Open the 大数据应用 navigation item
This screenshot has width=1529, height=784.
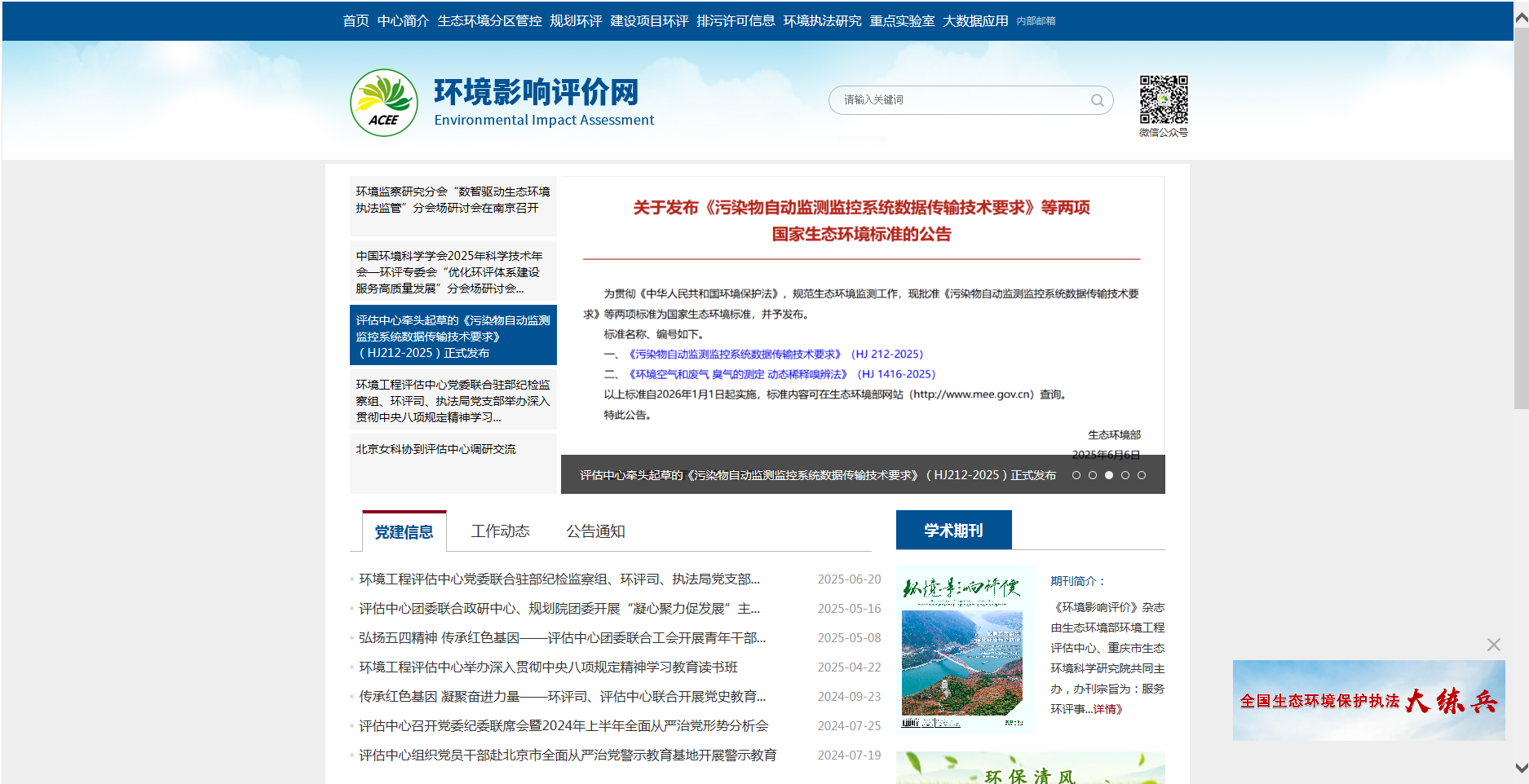point(975,20)
